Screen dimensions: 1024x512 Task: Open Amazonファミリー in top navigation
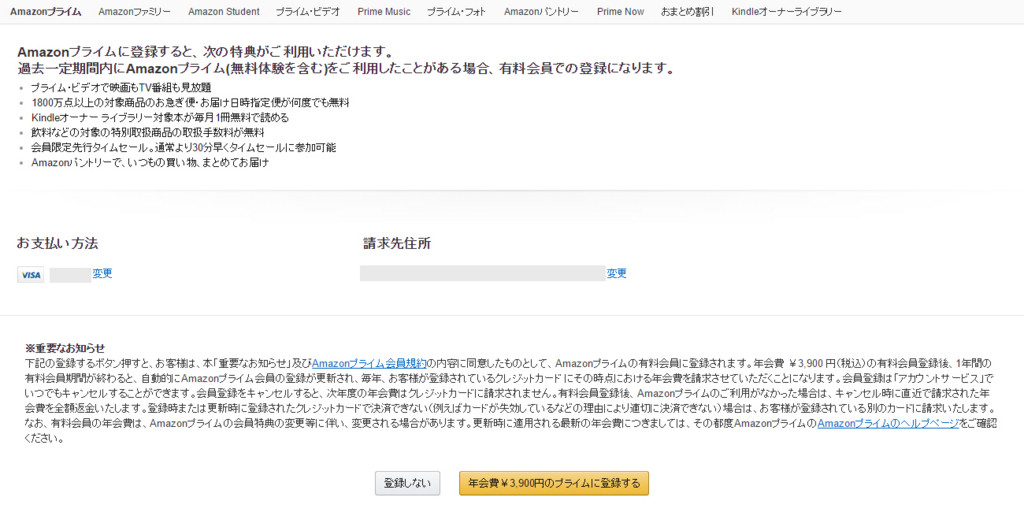135,12
